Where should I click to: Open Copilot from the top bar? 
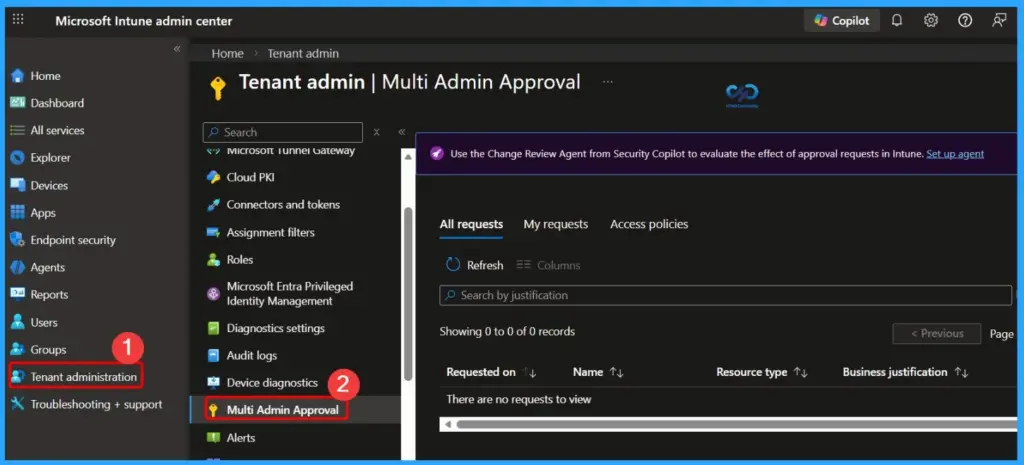click(842, 21)
